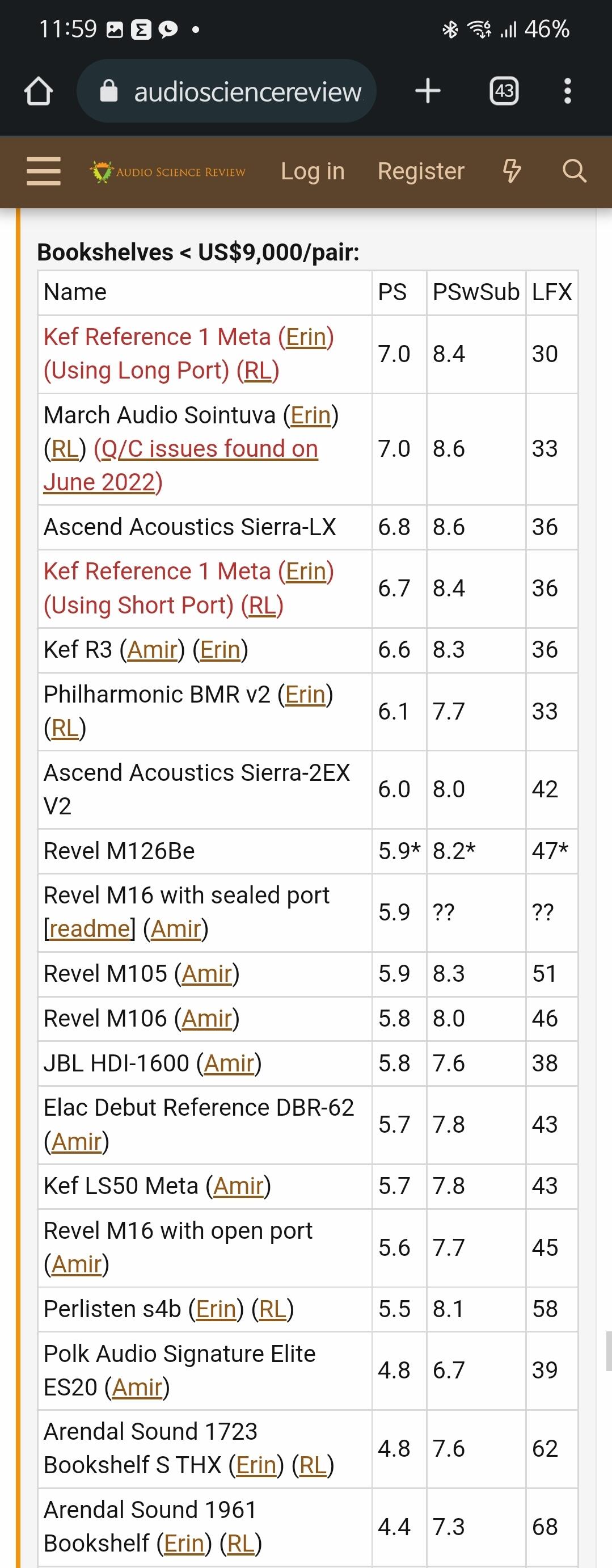This screenshot has width=612, height=1568.
Task: Open Erin's review of Perlisten s4b
Action: tap(216, 1309)
